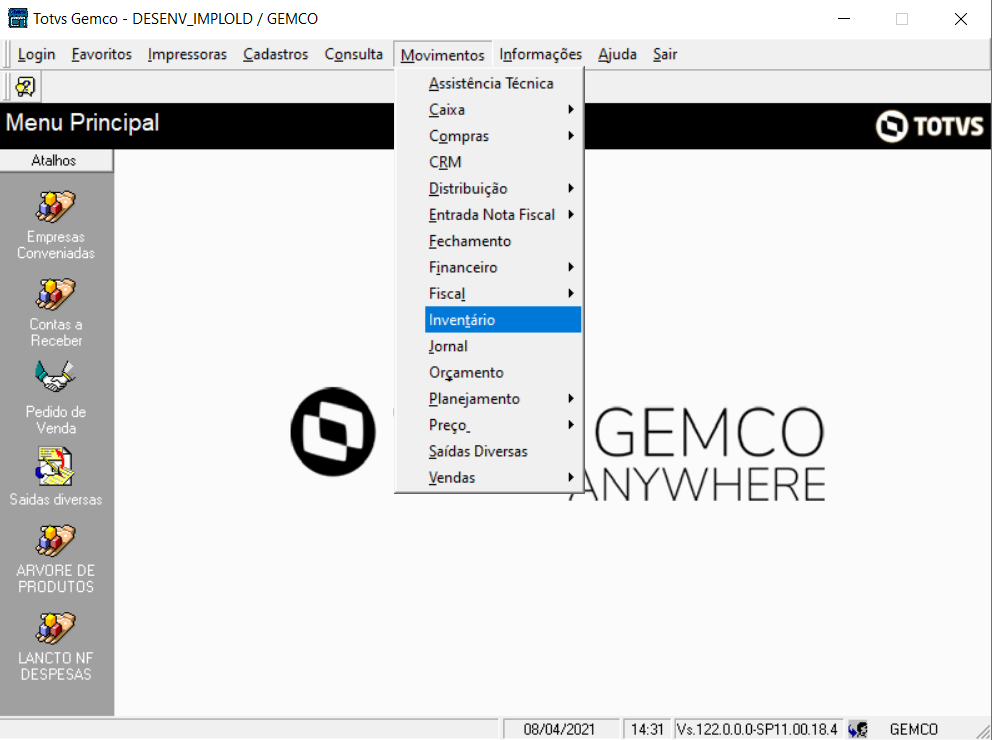Viewport: 992px width, 740px height.
Task: Open the Favoritos menu
Action: tap(101, 54)
